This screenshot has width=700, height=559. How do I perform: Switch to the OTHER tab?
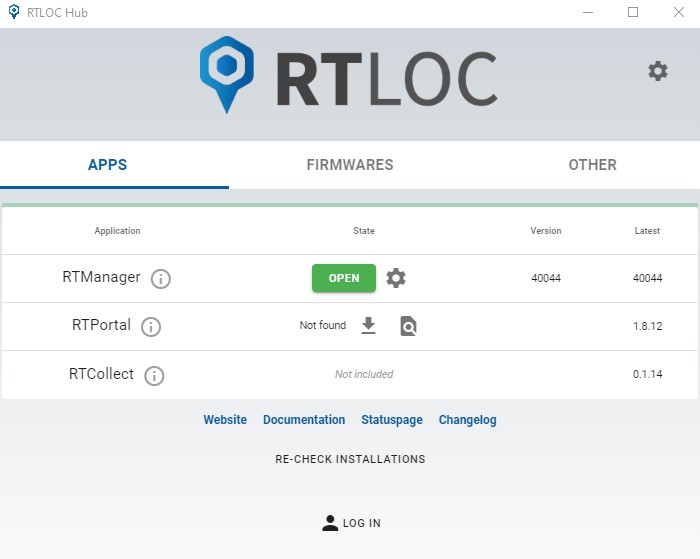pyautogui.click(x=592, y=165)
